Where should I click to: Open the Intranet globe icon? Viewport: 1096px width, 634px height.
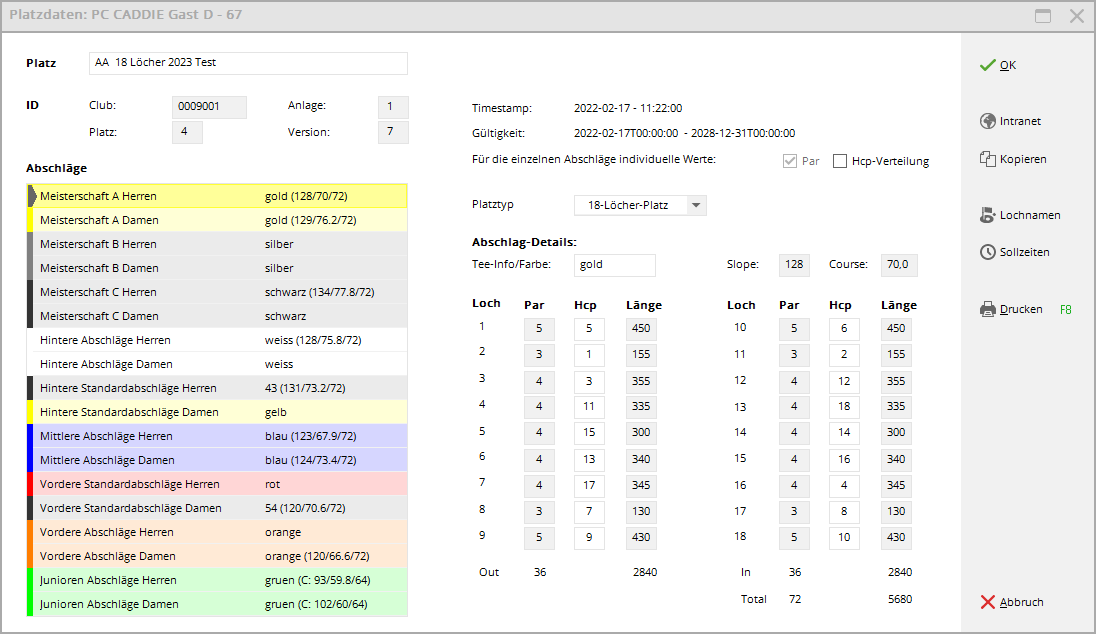point(987,121)
